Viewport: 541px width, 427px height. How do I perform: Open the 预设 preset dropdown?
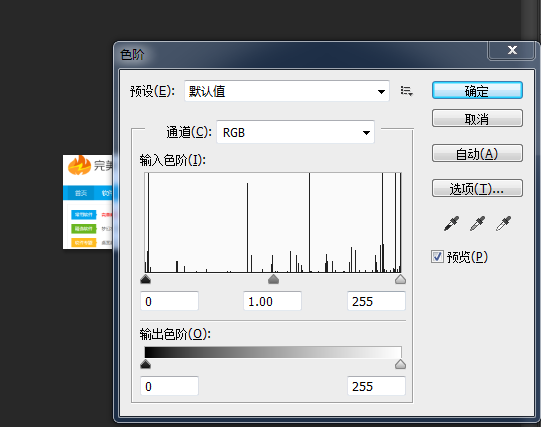pyautogui.click(x=287, y=91)
